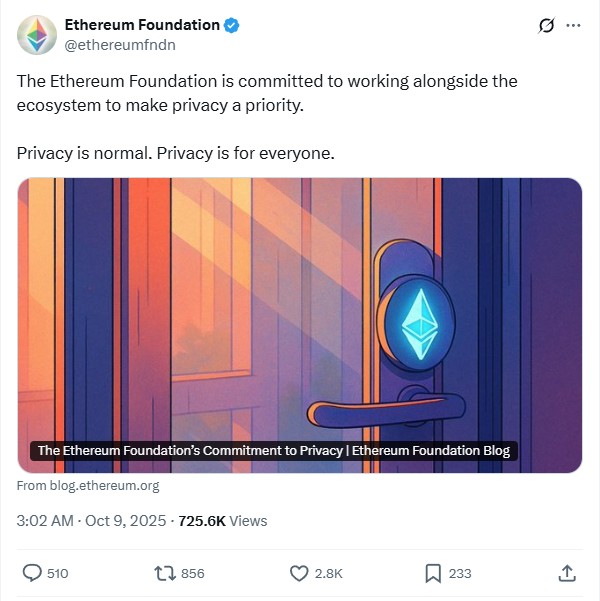Bookmark the post with the bookmark icon
Screen dimensions: 600x601
(433, 573)
